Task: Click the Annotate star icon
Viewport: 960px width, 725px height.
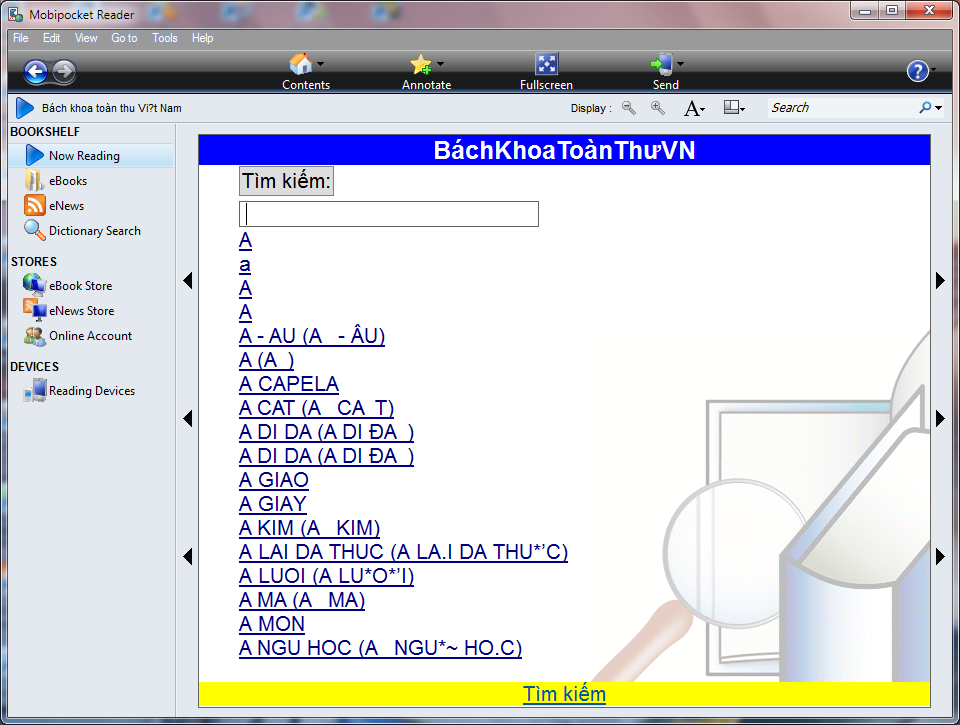Action: [421, 64]
